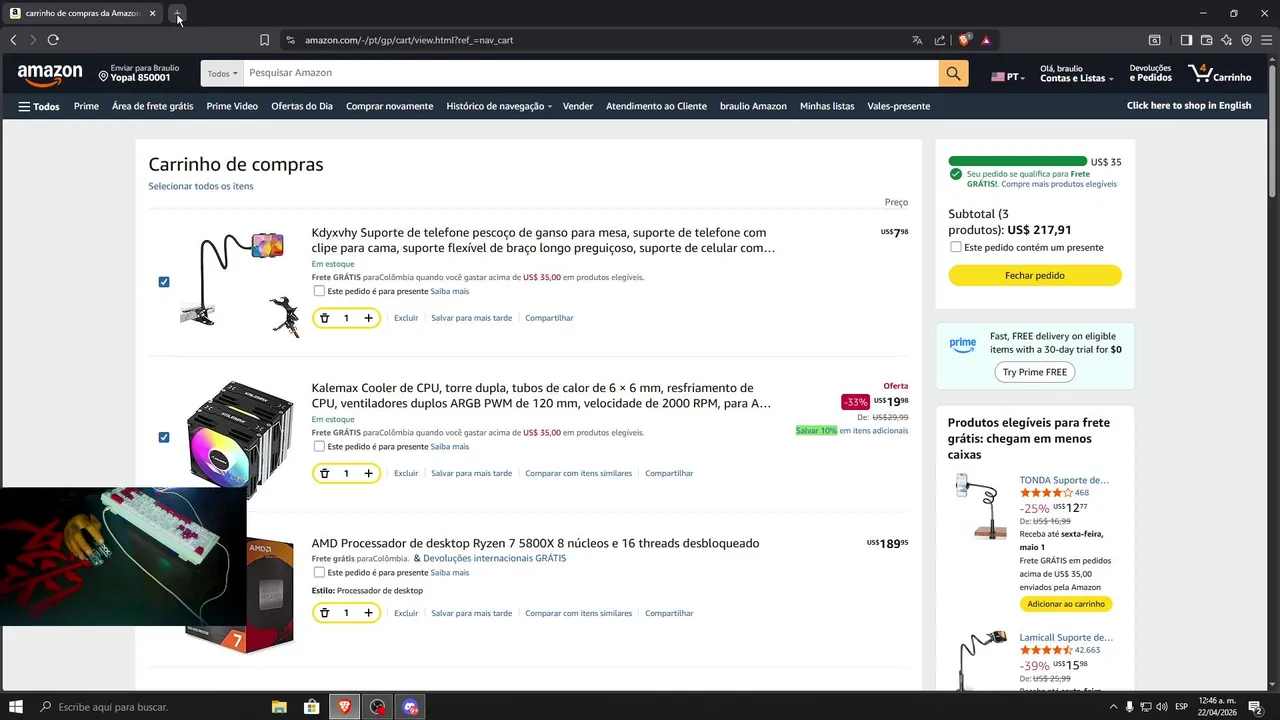The image size is (1280, 720).
Task: Reload the page with the browser refresh icon
Action: pos(53,40)
